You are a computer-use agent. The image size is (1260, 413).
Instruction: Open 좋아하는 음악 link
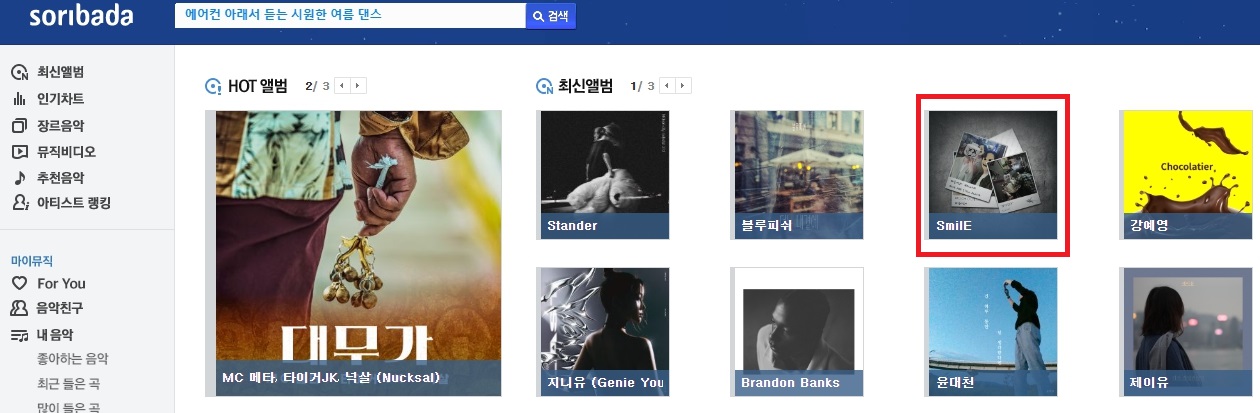click(x=72, y=359)
